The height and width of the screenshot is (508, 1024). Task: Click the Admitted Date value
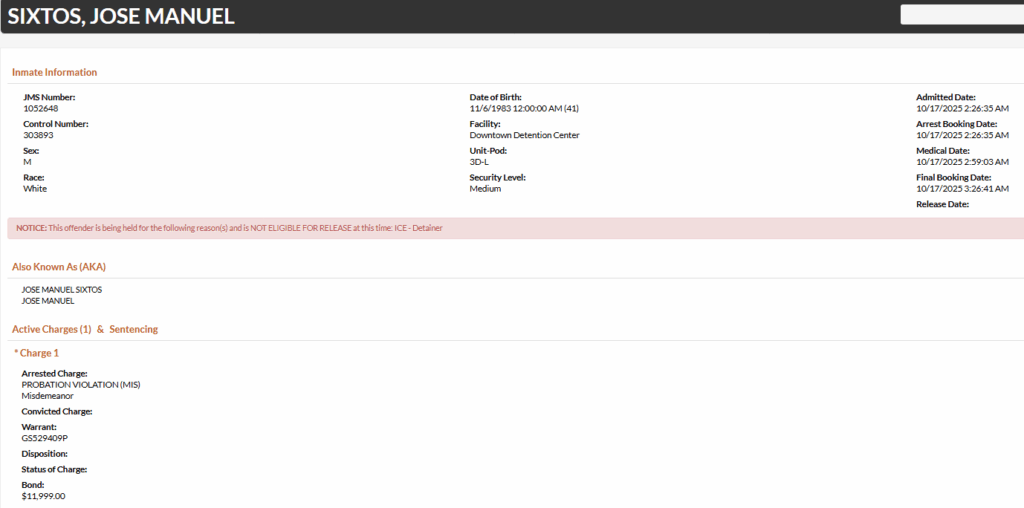tap(962, 108)
